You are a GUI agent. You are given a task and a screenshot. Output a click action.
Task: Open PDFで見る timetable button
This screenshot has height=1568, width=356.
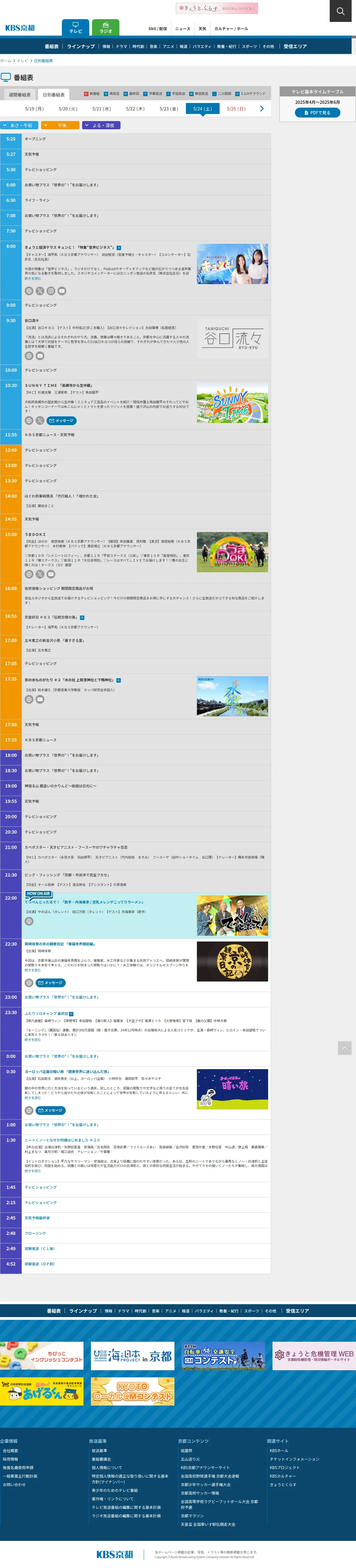[x=317, y=113]
